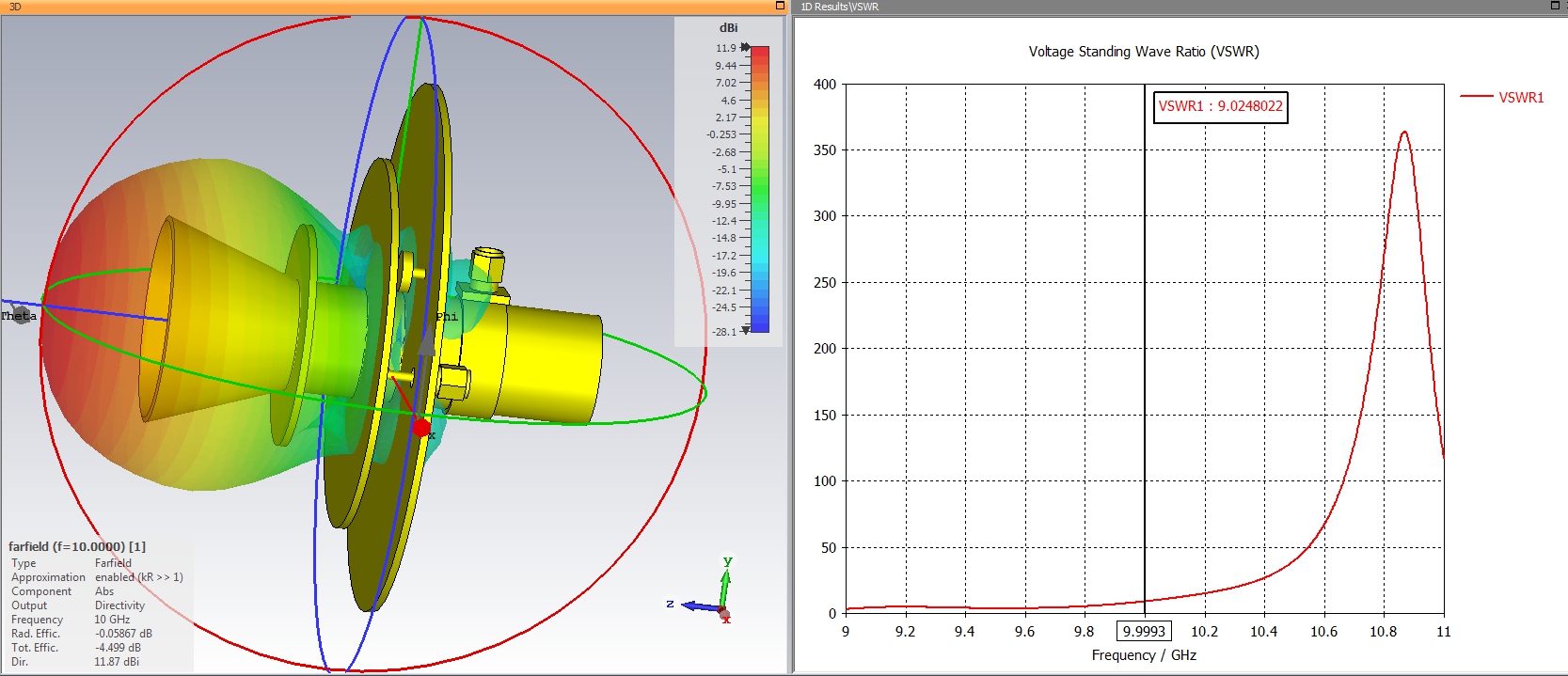The height and width of the screenshot is (676, 1568).
Task: Select the 3D pane title
Action: [15, 7]
